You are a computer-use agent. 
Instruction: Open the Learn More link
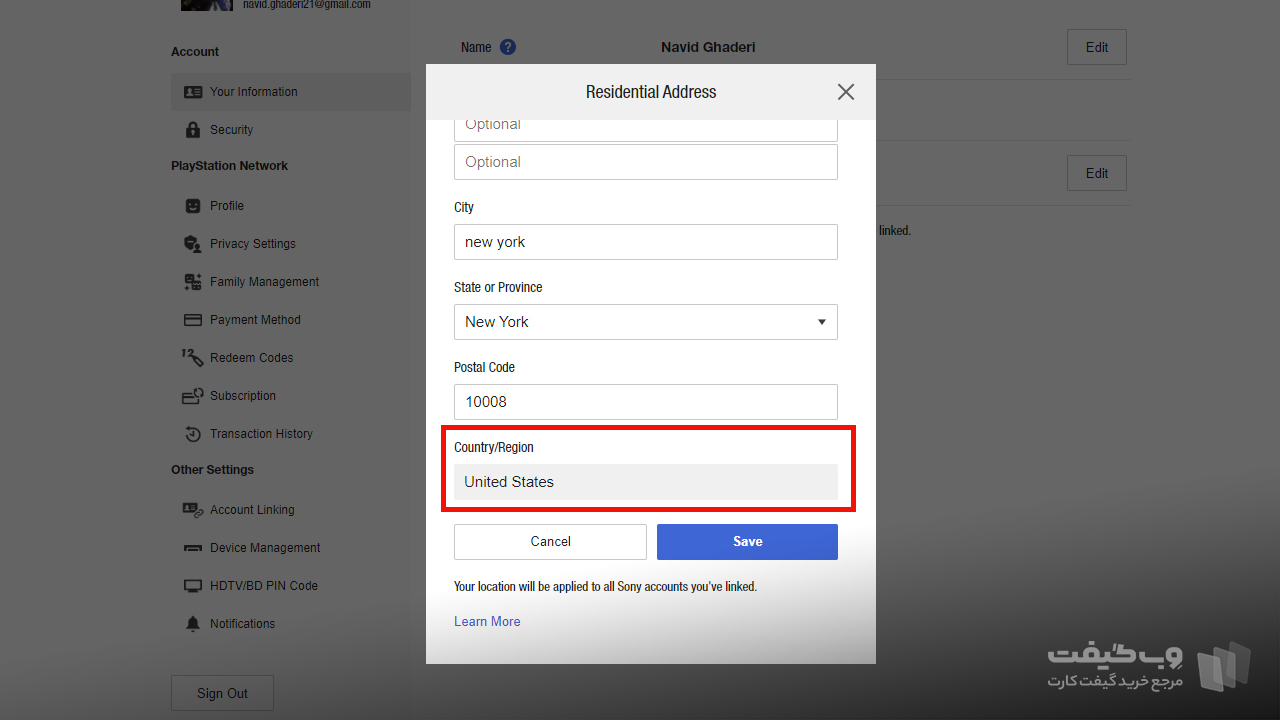pyautogui.click(x=487, y=622)
